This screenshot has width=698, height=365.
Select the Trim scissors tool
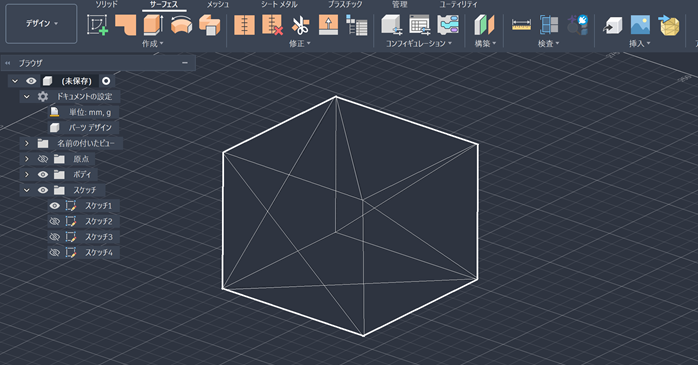300,25
